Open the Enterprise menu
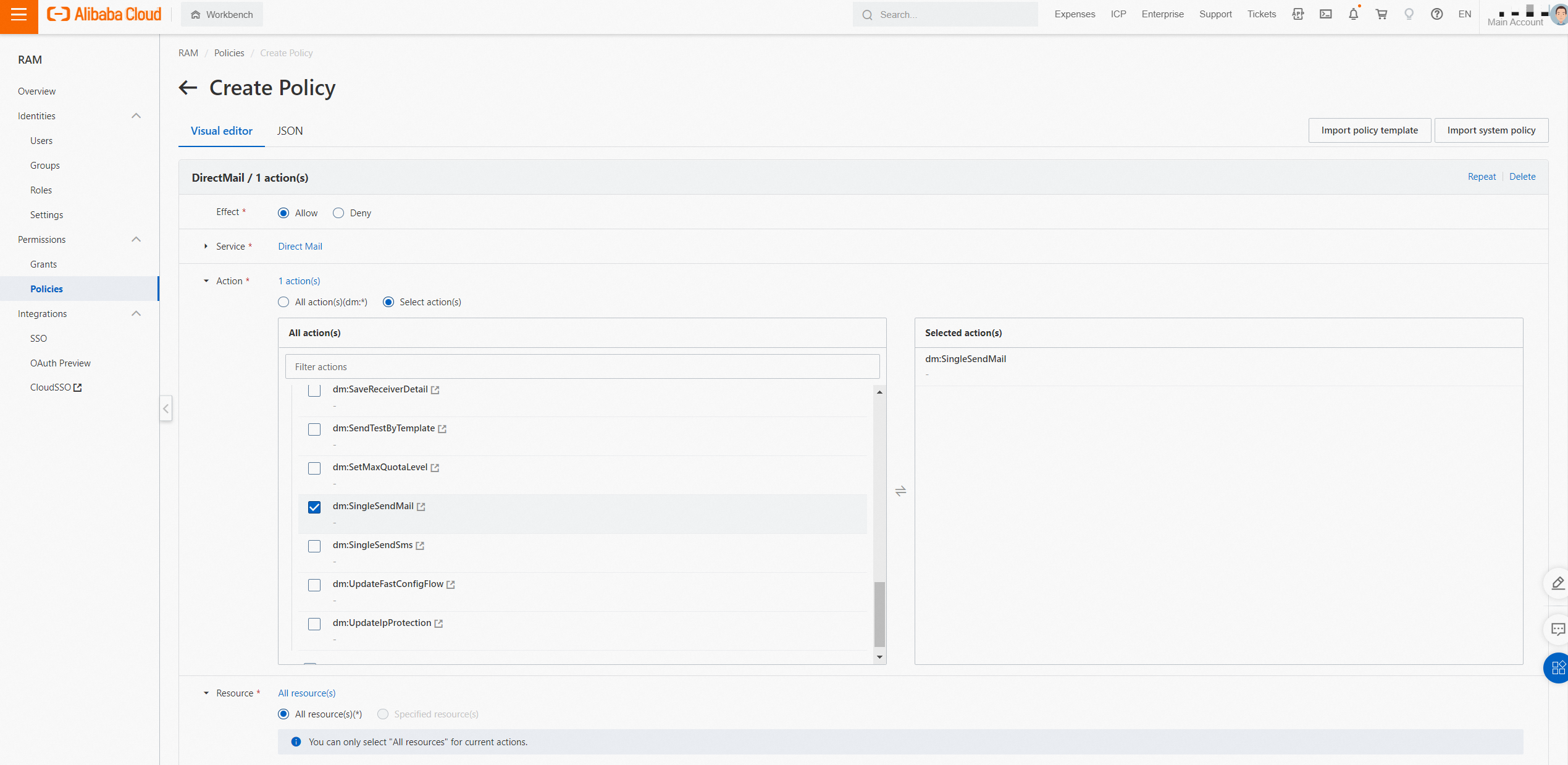 click(x=1163, y=14)
